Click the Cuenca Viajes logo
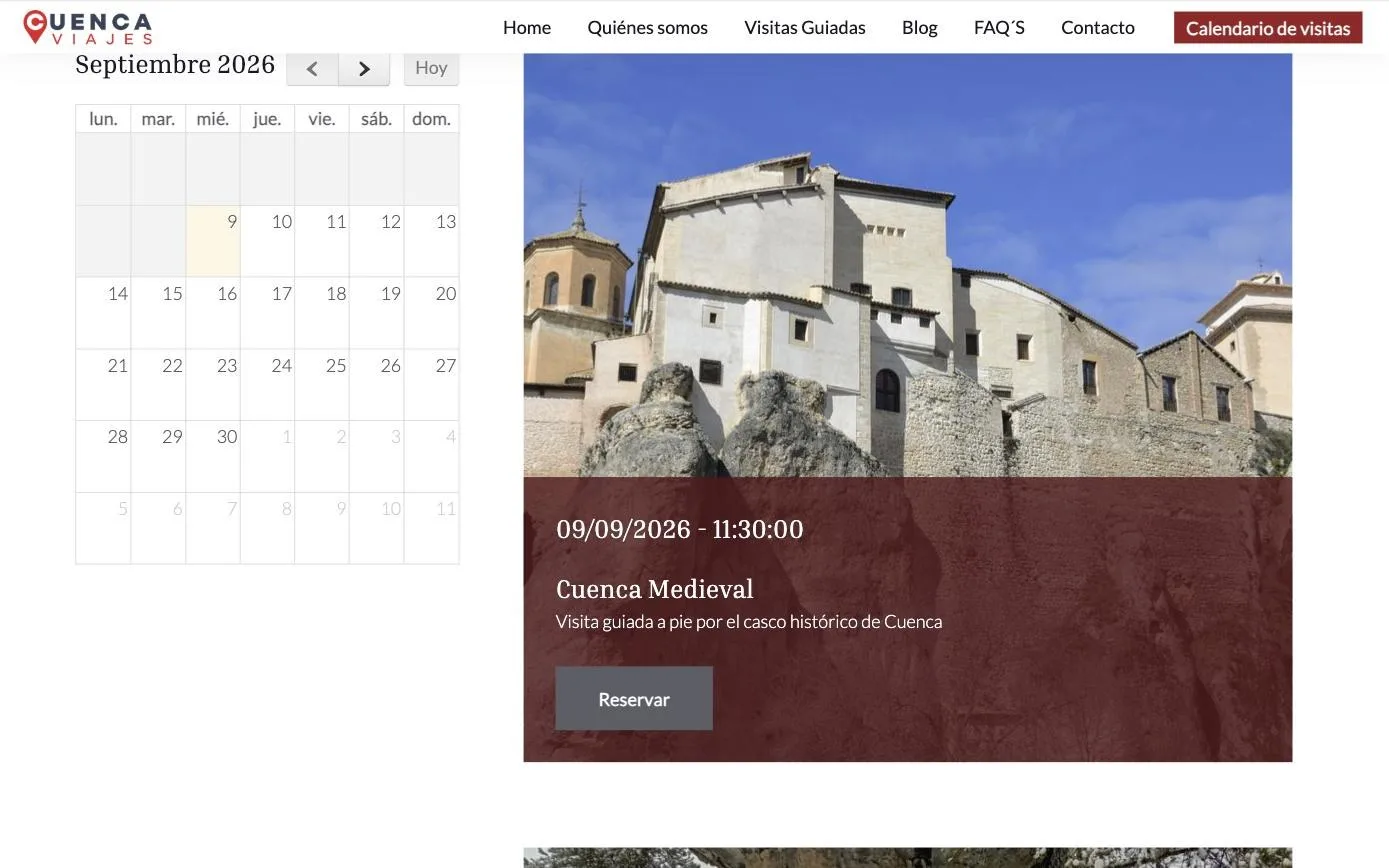The height and width of the screenshot is (868, 1389). (x=88, y=27)
